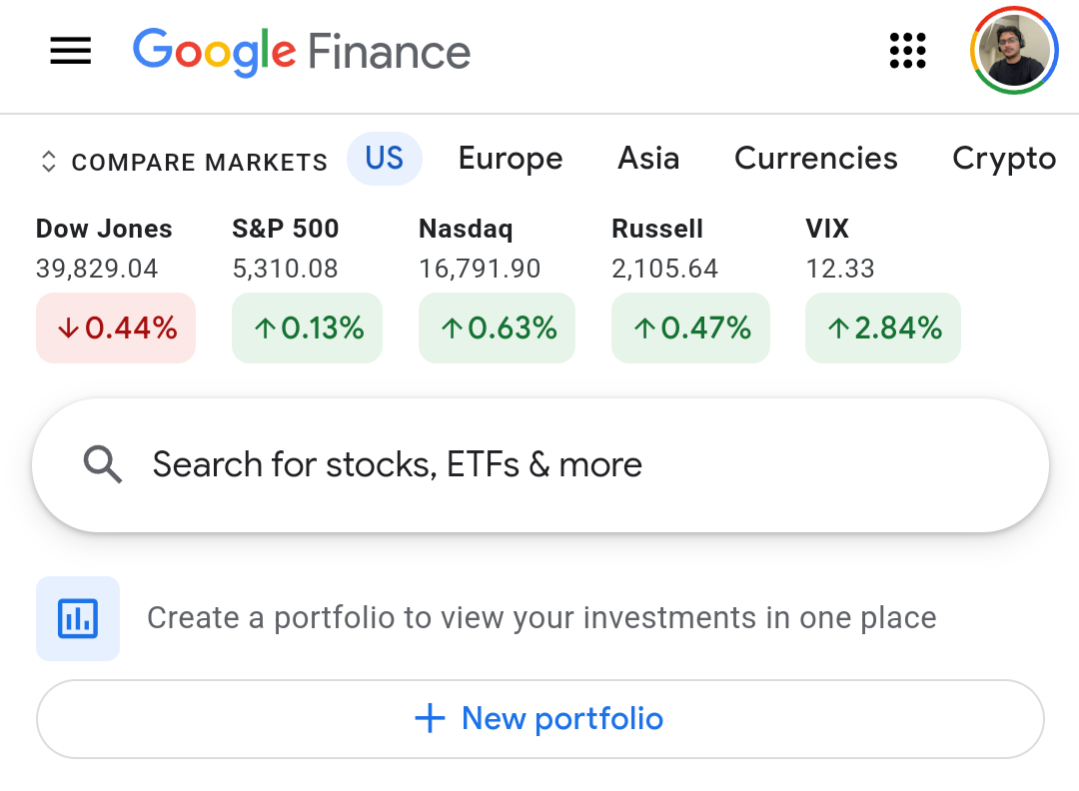This screenshot has height=791, width=1079.
Task: View the Currencies market section
Action: (815, 158)
